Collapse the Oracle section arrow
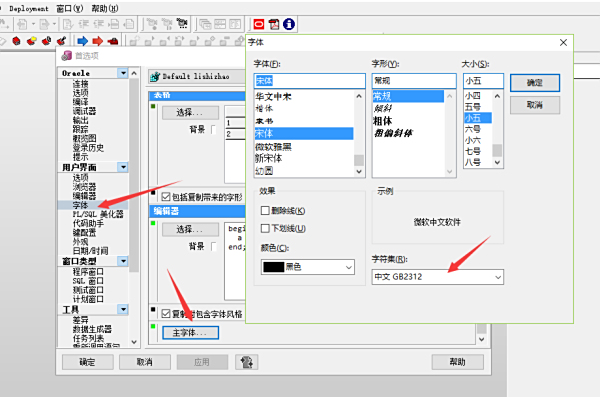The width and height of the screenshot is (600, 397). tap(123, 73)
